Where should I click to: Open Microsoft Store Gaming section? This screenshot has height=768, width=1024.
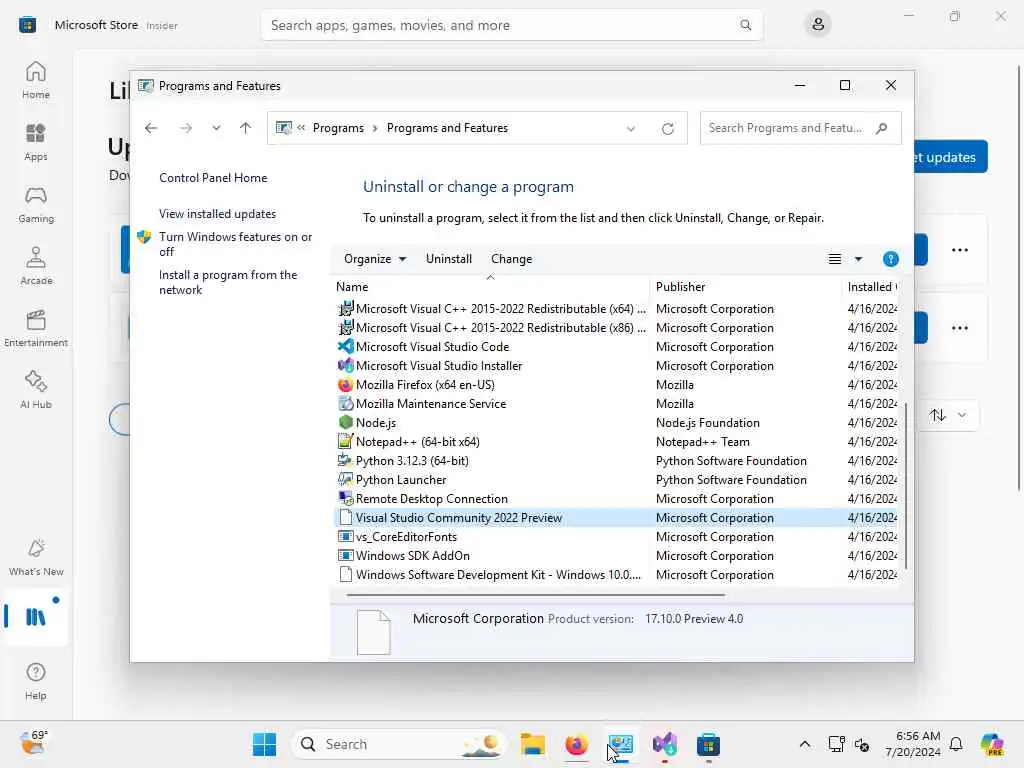pos(36,204)
